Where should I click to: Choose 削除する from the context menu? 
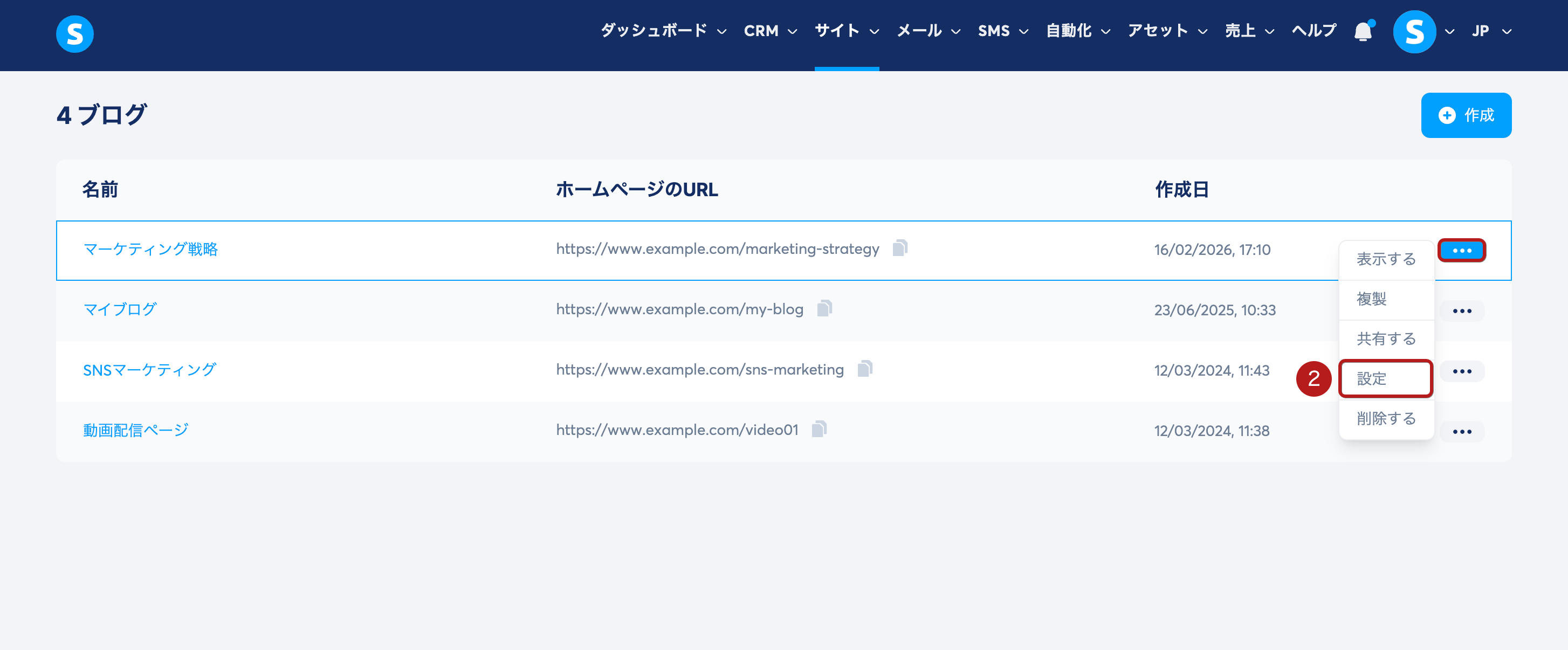[x=1386, y=418]
